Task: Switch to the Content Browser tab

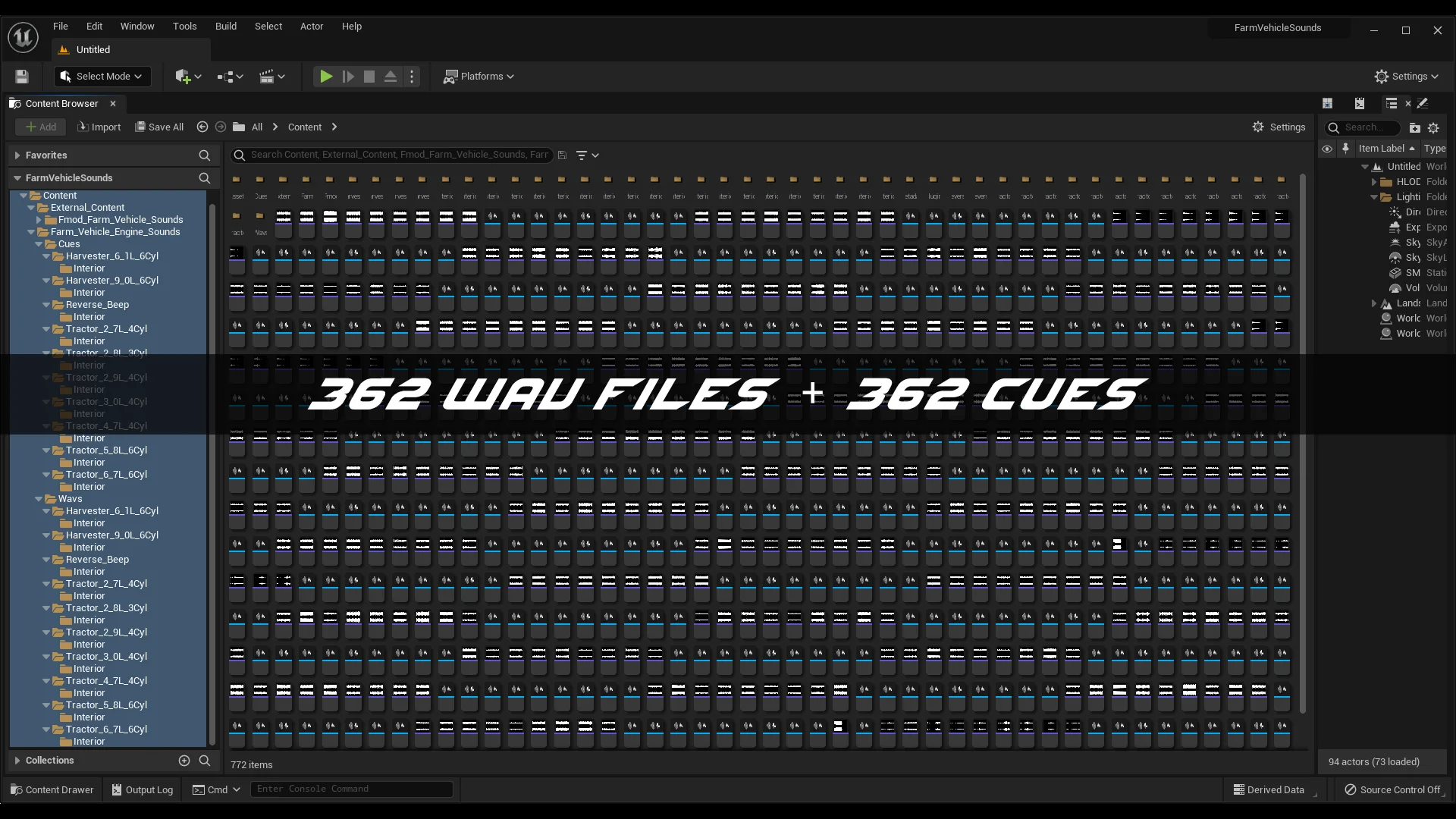Action: pos(61,104)
